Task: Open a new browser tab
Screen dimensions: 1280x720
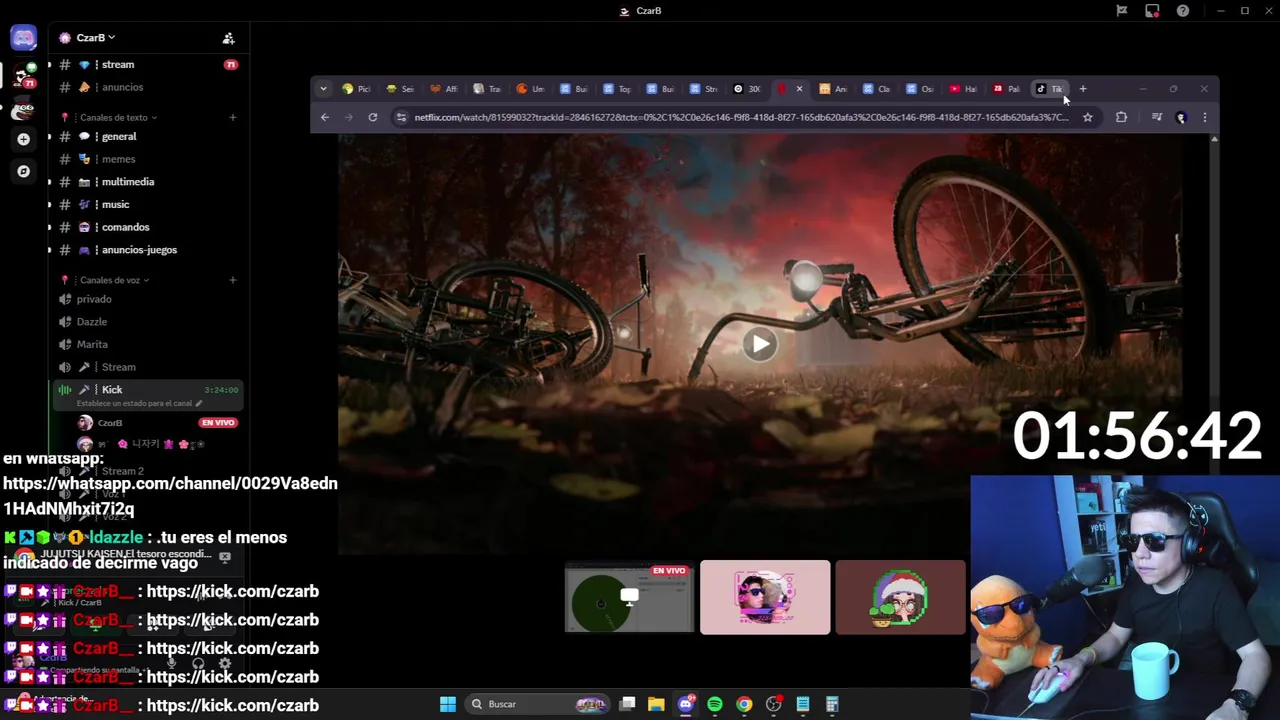Action: coord(1082,89)
